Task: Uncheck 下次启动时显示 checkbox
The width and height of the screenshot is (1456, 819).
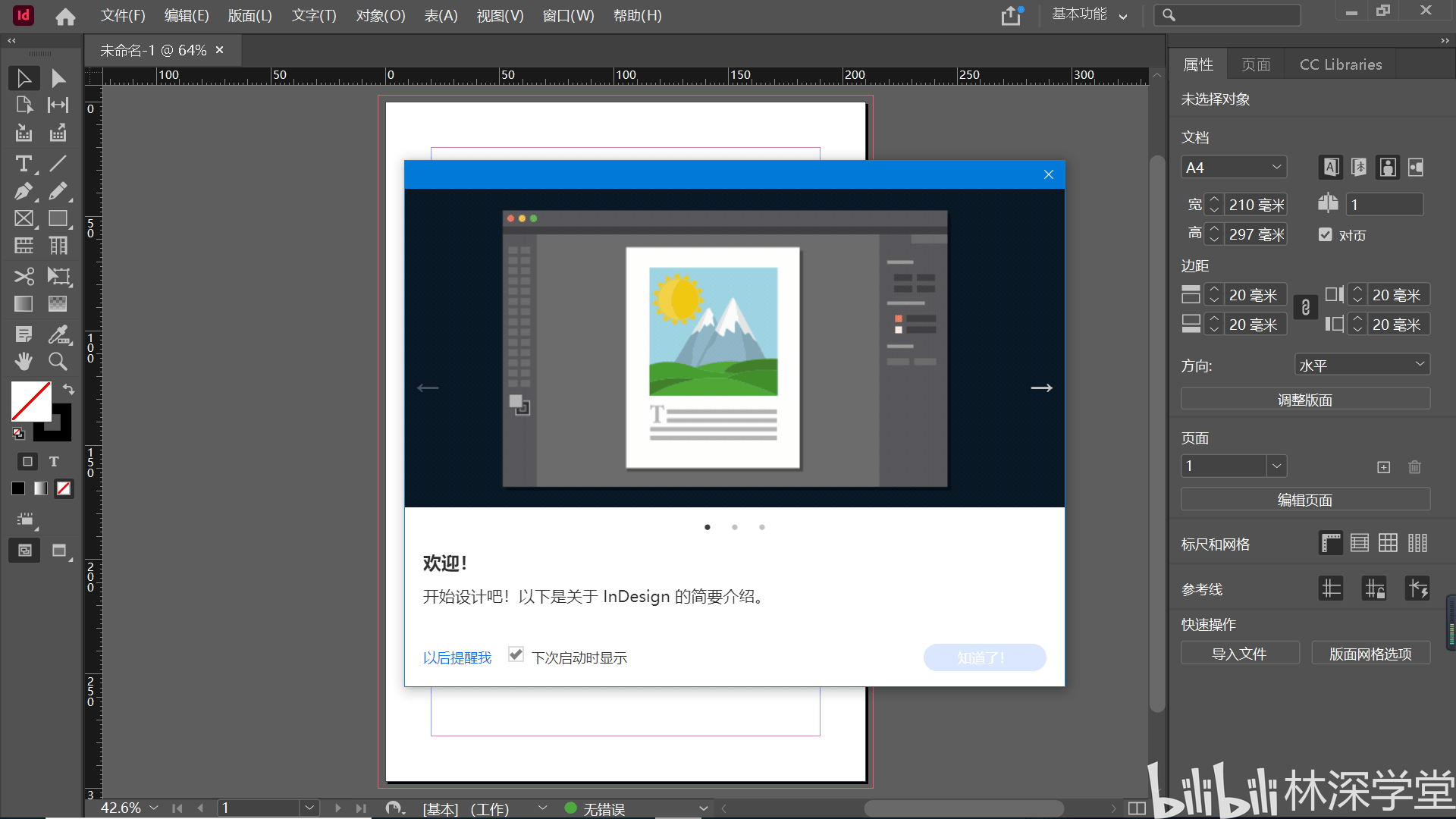Action: [516, 654]
